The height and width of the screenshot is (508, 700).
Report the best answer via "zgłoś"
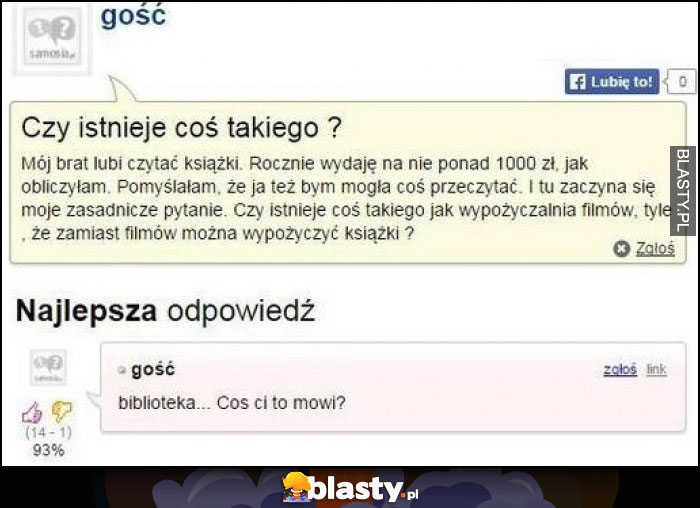620,369
